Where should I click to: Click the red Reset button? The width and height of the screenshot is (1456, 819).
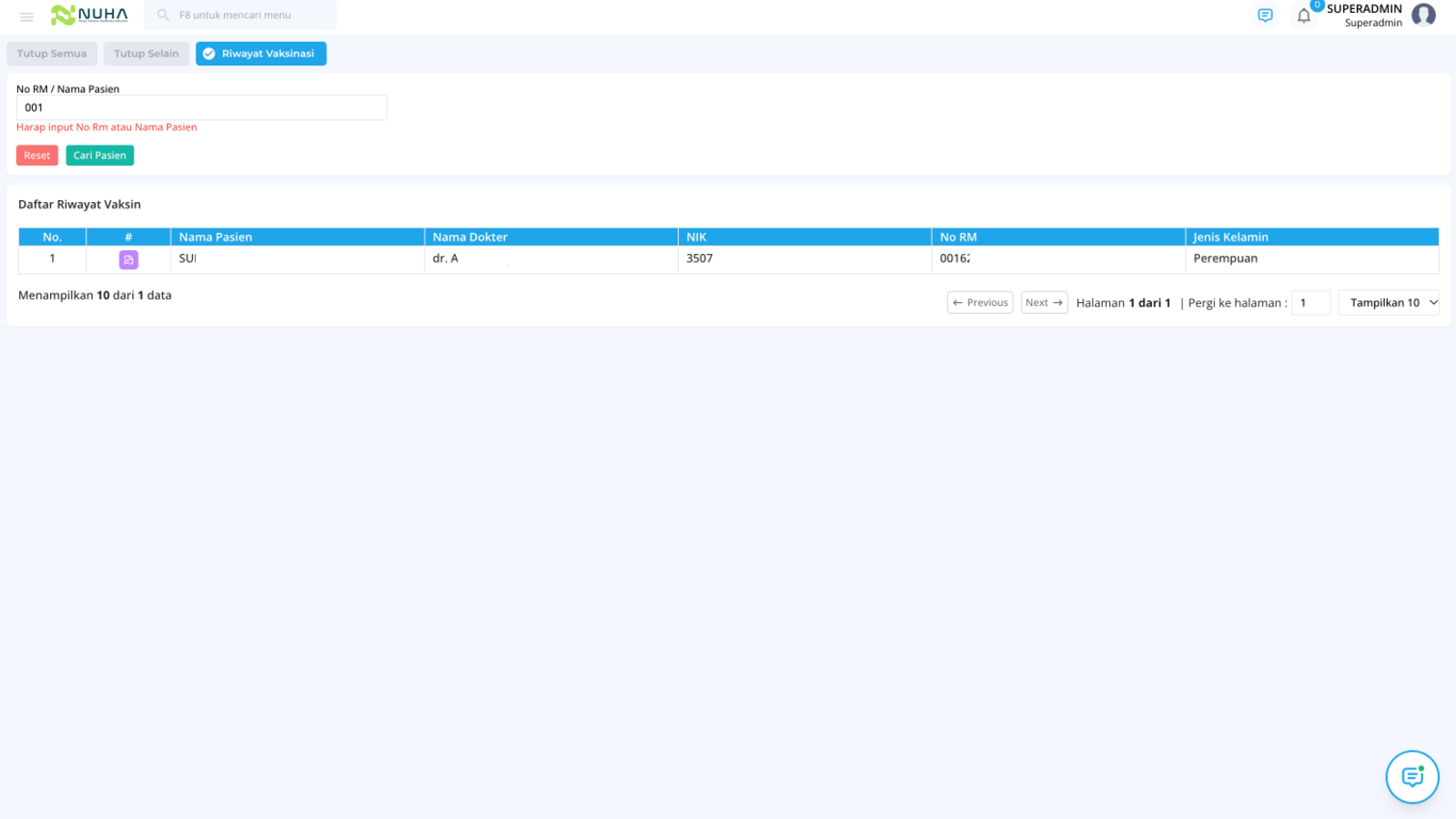point(37,156)
